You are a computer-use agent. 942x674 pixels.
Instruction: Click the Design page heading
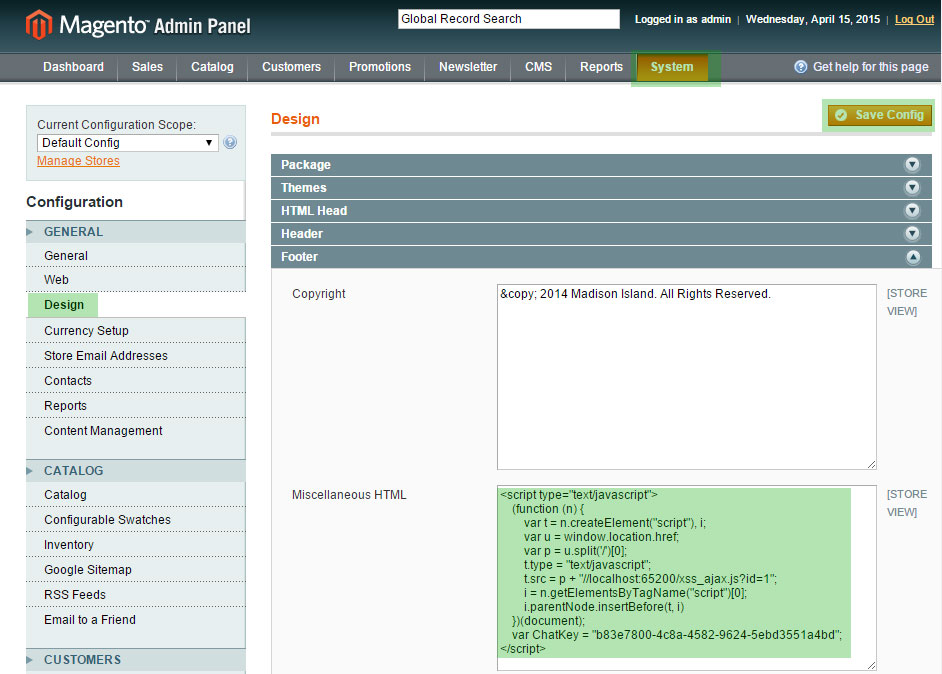tap(295, 119)
